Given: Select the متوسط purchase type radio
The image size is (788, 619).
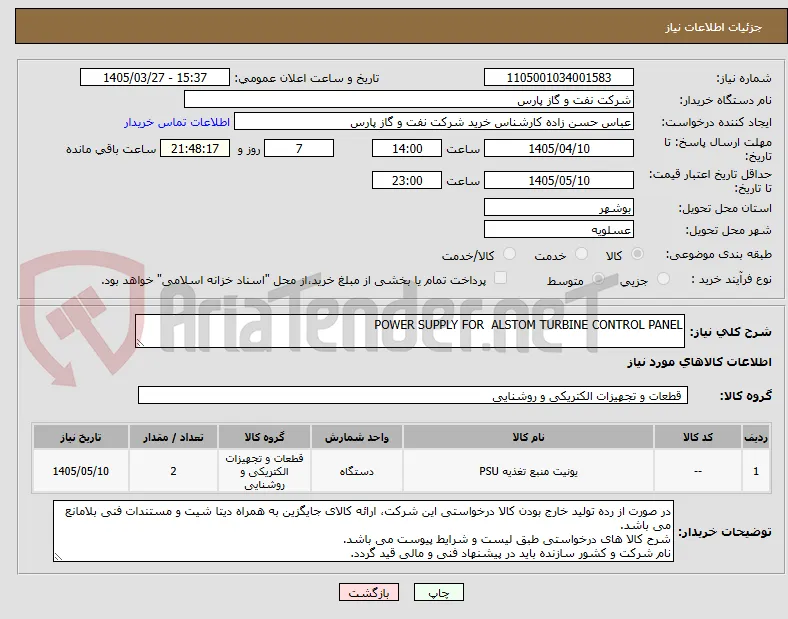Looking at the screenshot, I should coord(598,278).
